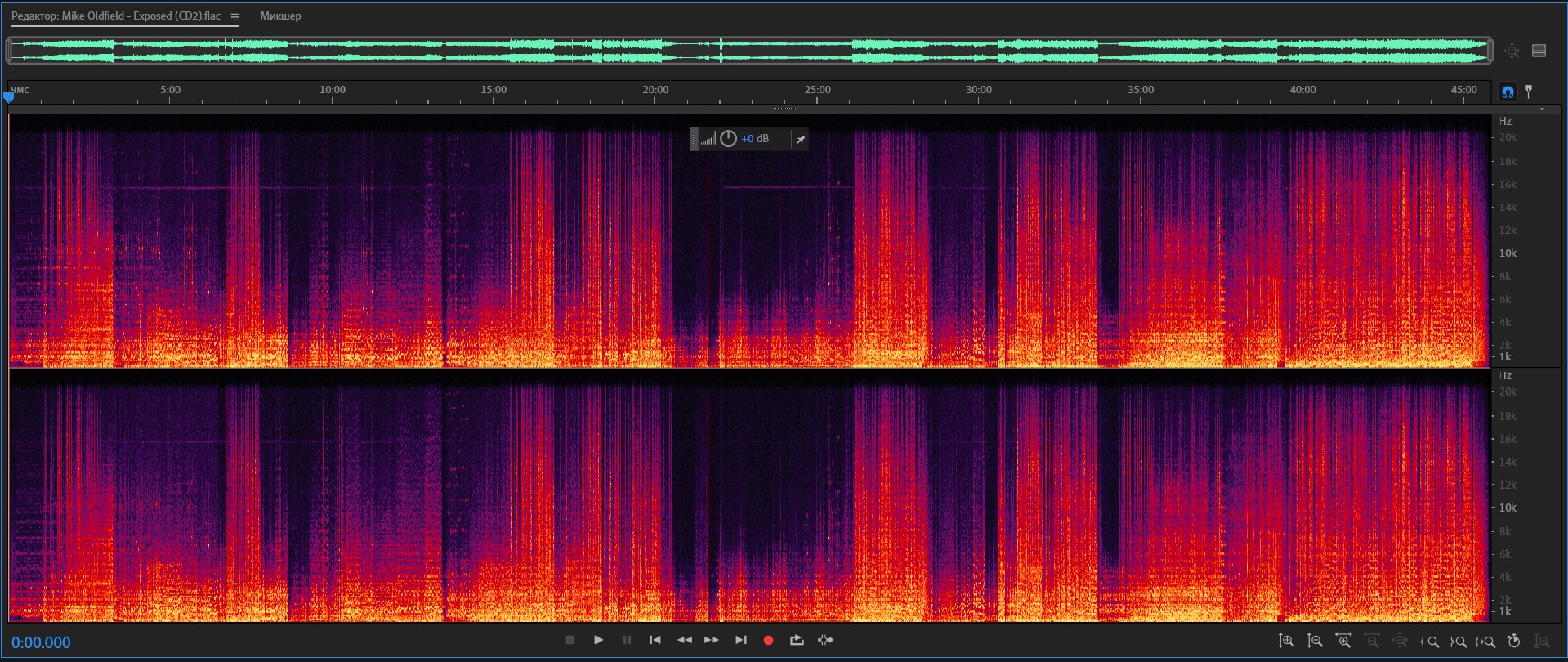Viewport: 1568px width, 662px height.
Task: Click the red Record button
Action: pos(768,641)
